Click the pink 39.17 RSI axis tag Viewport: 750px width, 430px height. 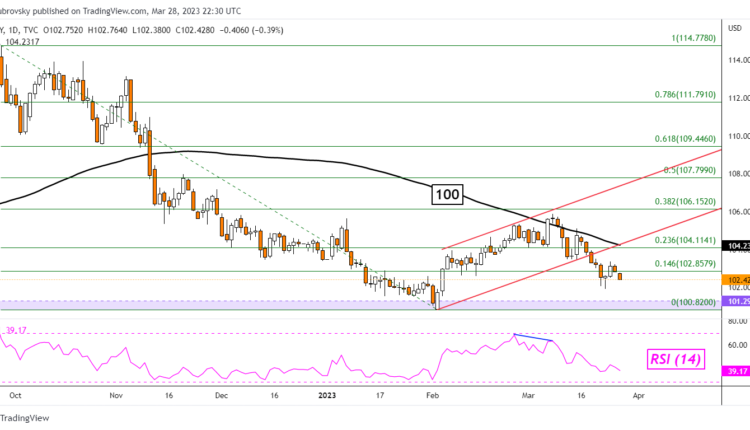tap(737, 369)
